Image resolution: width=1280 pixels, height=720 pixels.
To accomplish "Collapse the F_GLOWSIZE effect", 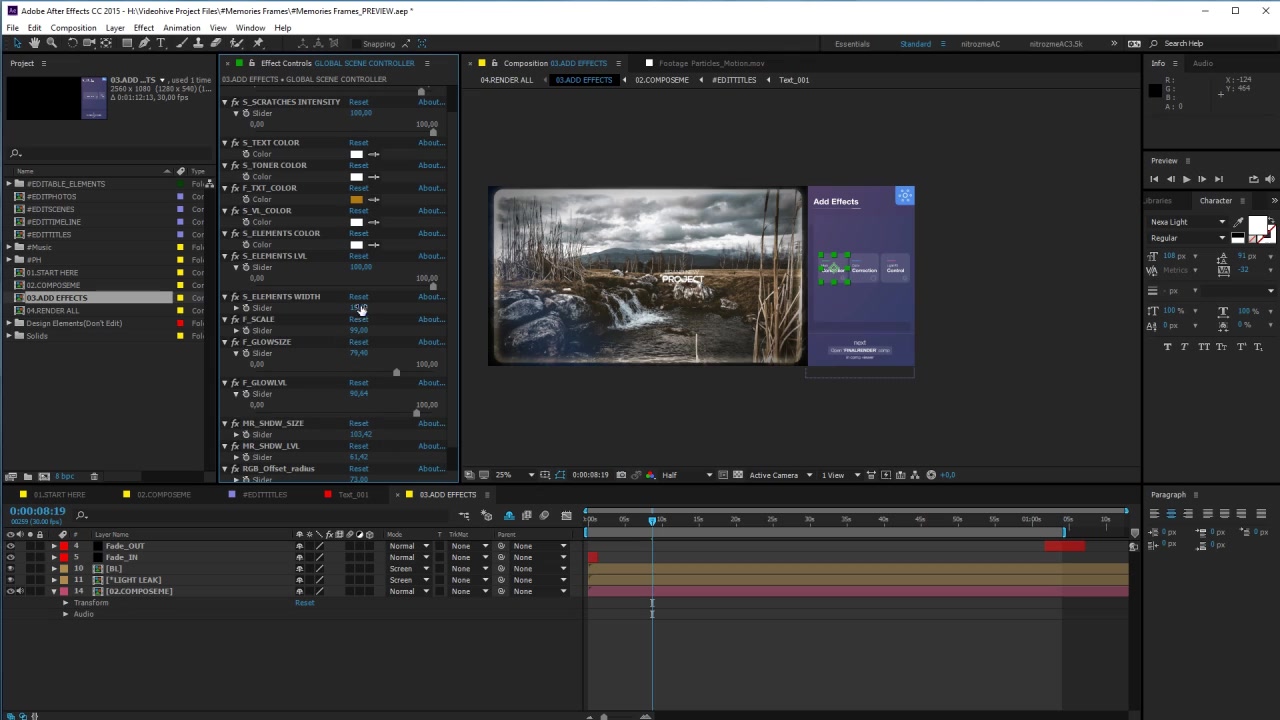I will [225, 342].
